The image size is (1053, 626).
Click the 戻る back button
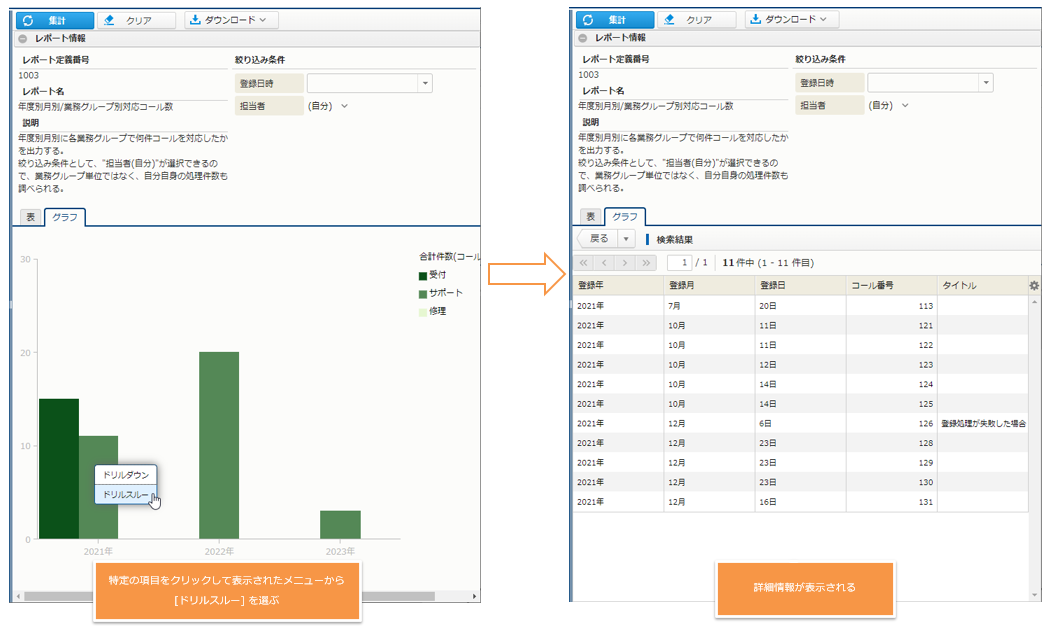[x=598, y=239]
